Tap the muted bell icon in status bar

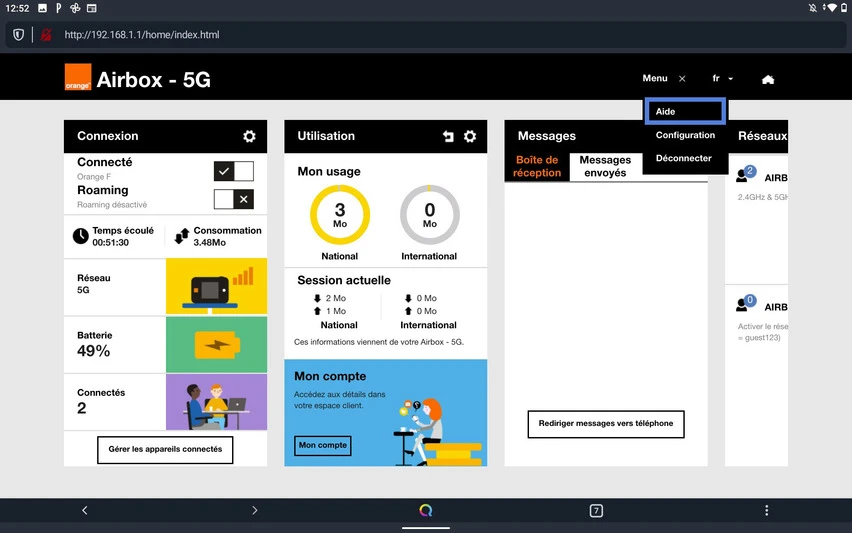(812, 8)
